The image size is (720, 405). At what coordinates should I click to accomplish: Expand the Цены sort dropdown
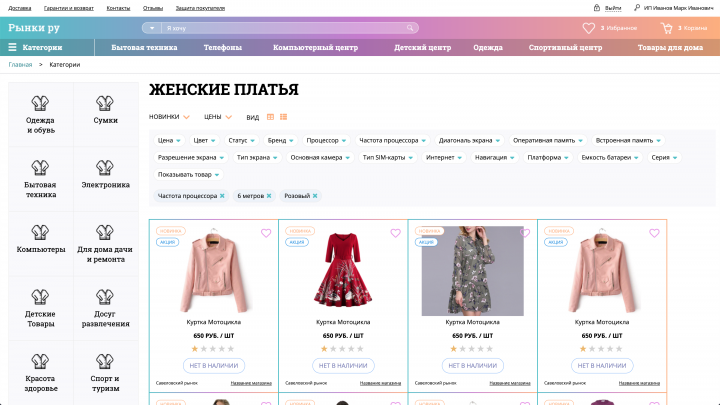(x=218, y=117)
